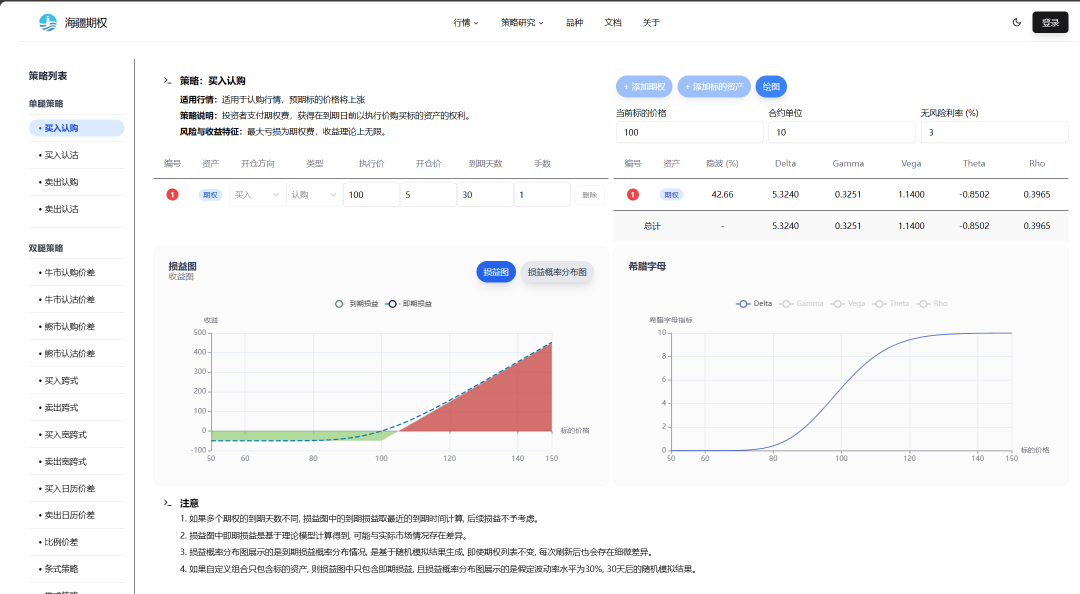Click the terminal prompt icon beside 注意
Screen dimensions: 1080x594
point(167,503)
